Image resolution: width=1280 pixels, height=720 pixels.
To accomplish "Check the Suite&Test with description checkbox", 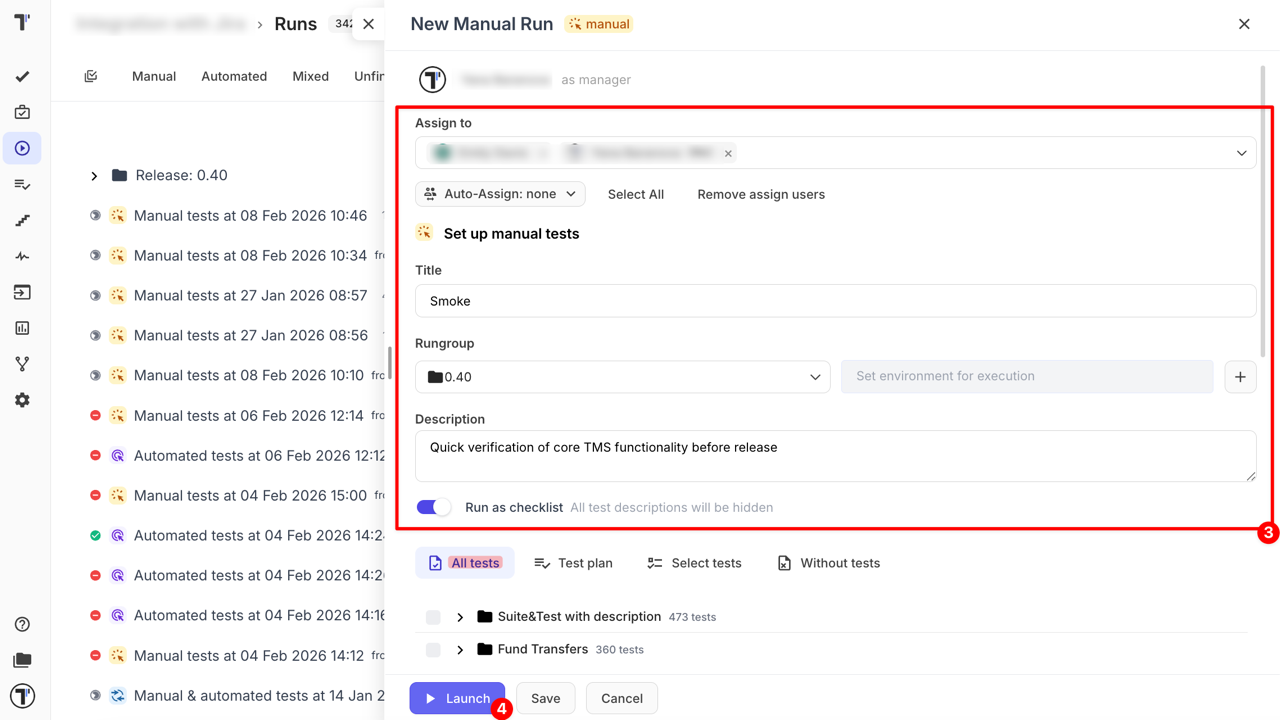I will coord(433,617).
